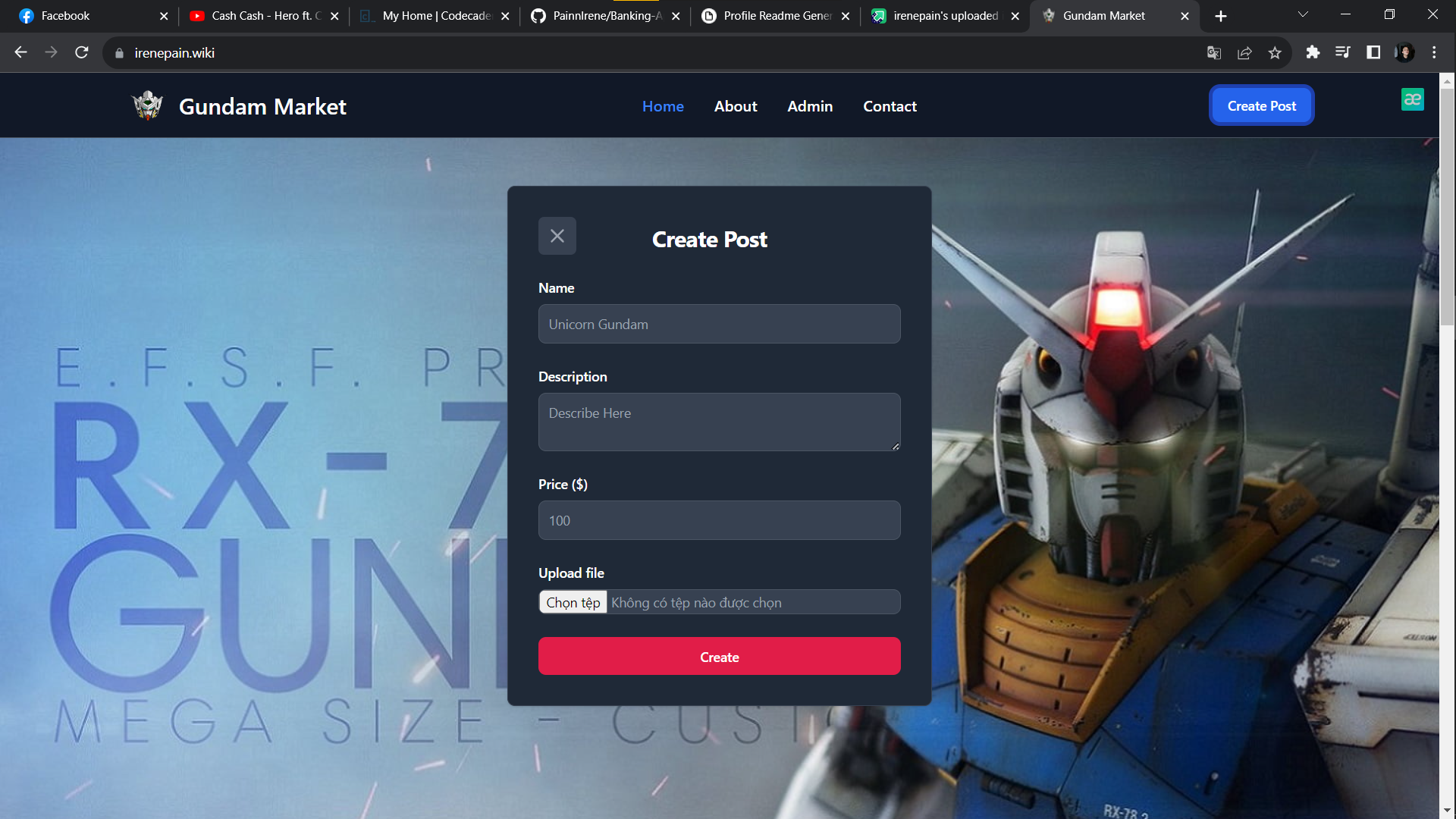Click the Description resize handle
The width and height of the screenshot is (1456, 819).
[x=896, y=446]
